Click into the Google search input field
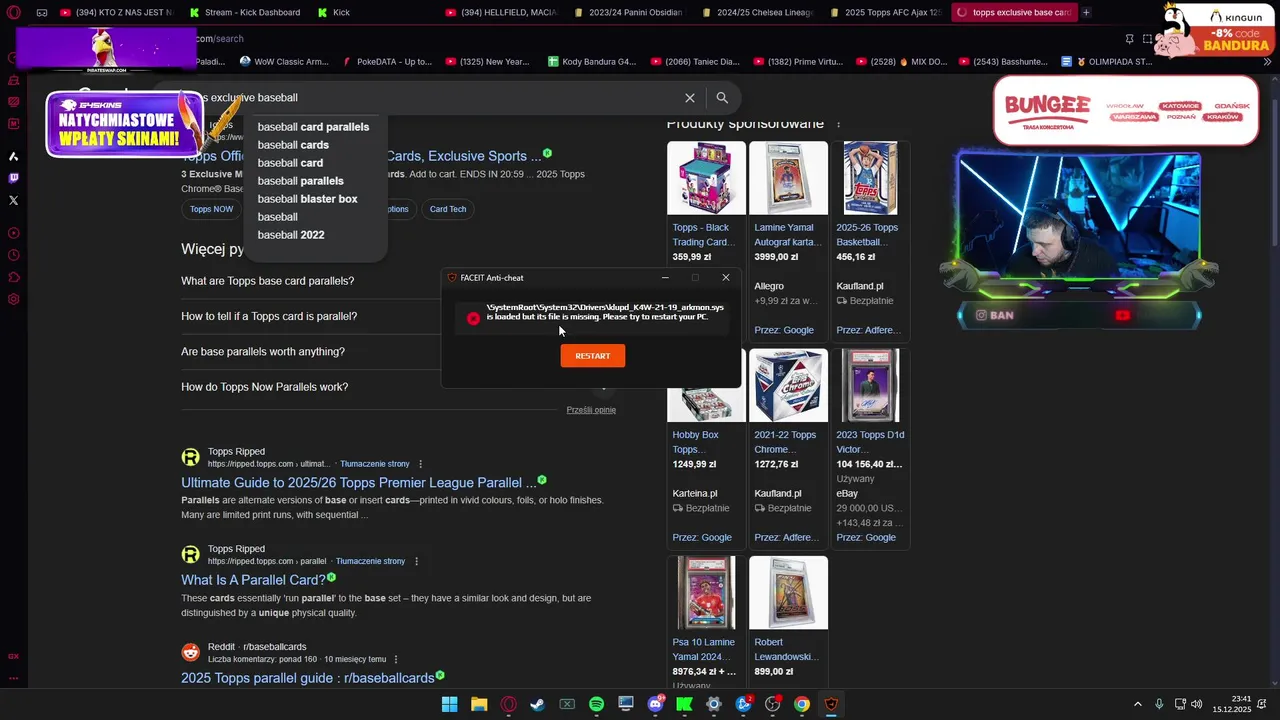The width and height of the screenshot is (1280, 720). pyautogui.click(x=430, y=98)
